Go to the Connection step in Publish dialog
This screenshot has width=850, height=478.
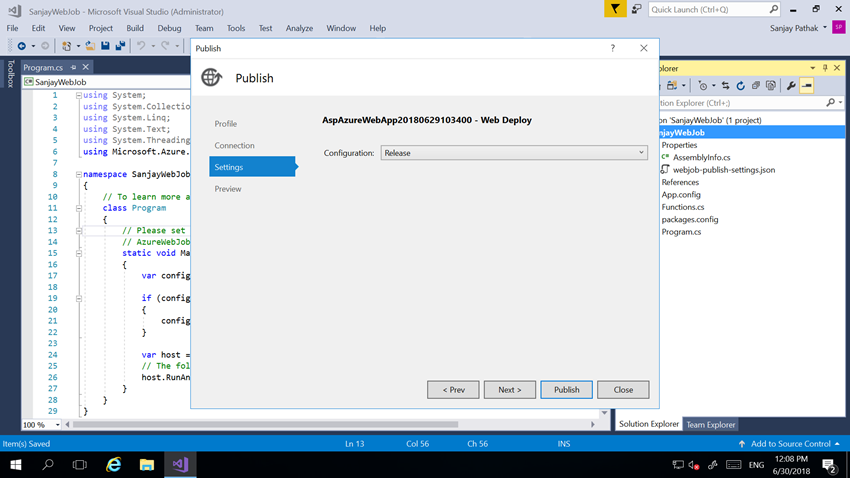click(234, 145)
